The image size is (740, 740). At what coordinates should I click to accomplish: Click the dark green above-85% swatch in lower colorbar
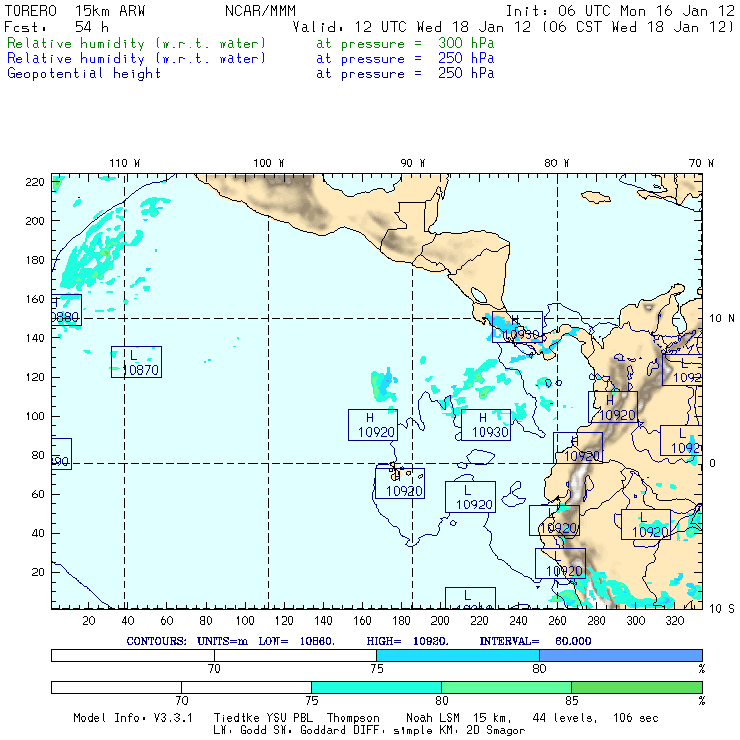click(637, 687)
